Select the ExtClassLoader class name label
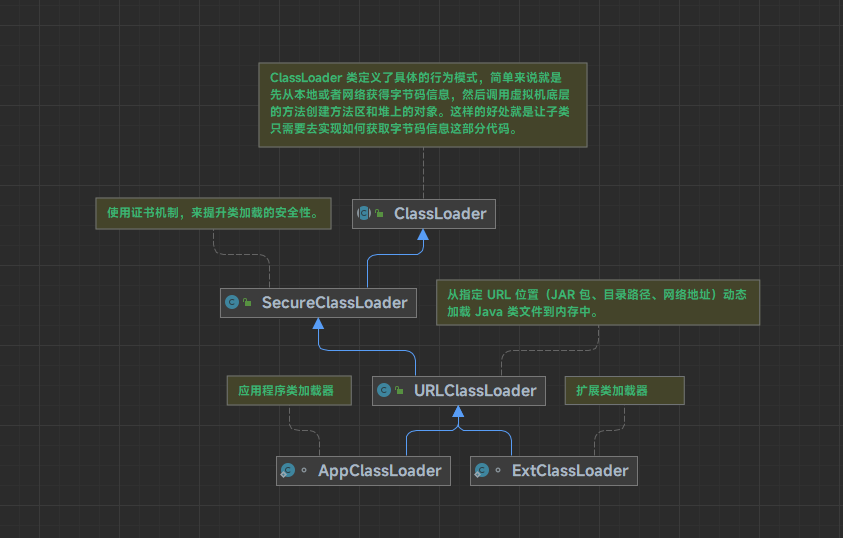The image size is (843, 538). point(570,470)
